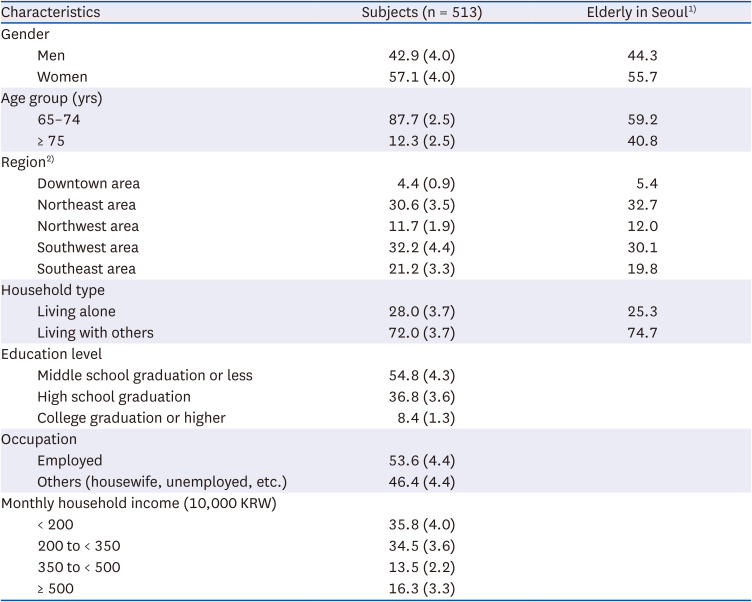The image size is (752, 602).
Task: Click the Downtown area row label
Action: [88, 183]
